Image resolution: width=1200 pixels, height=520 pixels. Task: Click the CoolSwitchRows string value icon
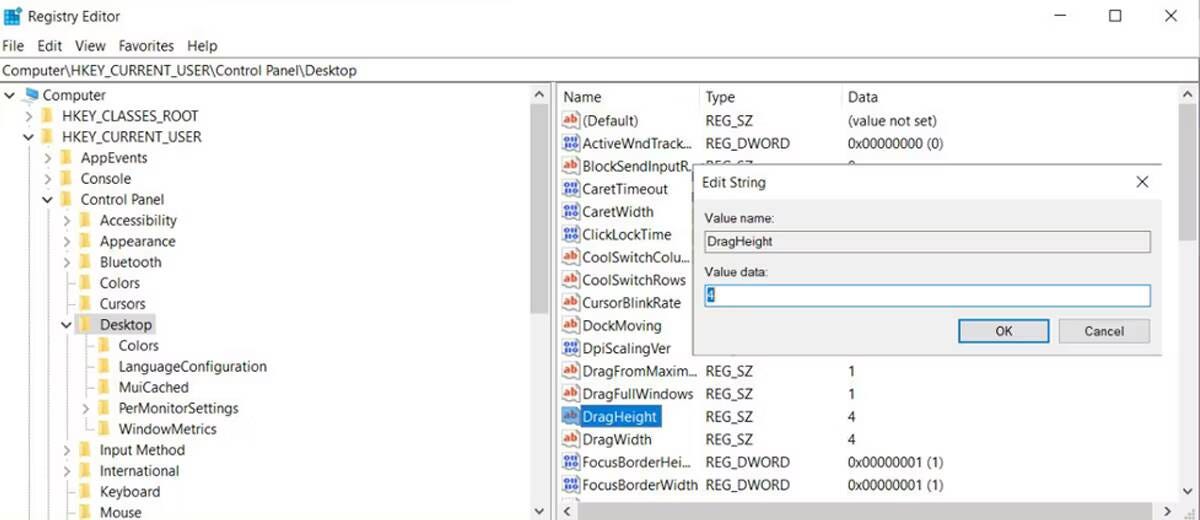(x=571, y=280)
